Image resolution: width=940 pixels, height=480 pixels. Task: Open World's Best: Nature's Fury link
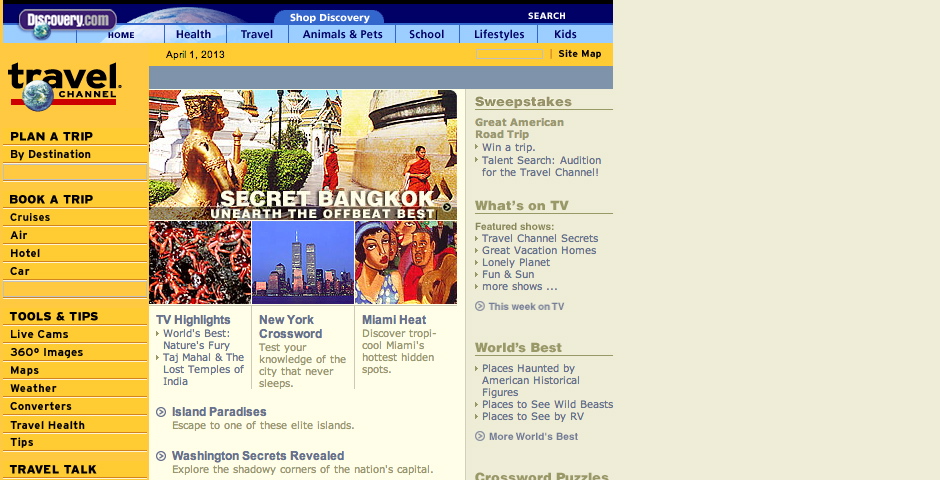pyautogui.click(x=197, y=339)
